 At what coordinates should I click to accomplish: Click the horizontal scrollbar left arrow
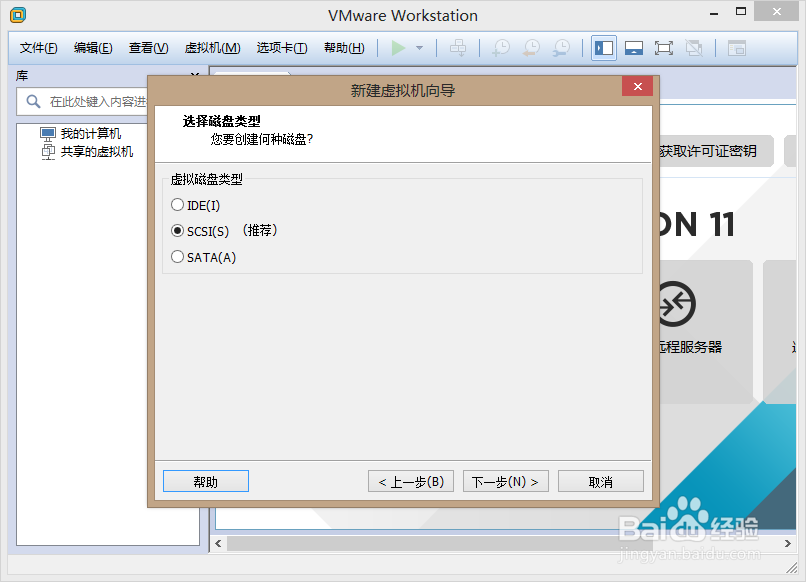point(218,543)
